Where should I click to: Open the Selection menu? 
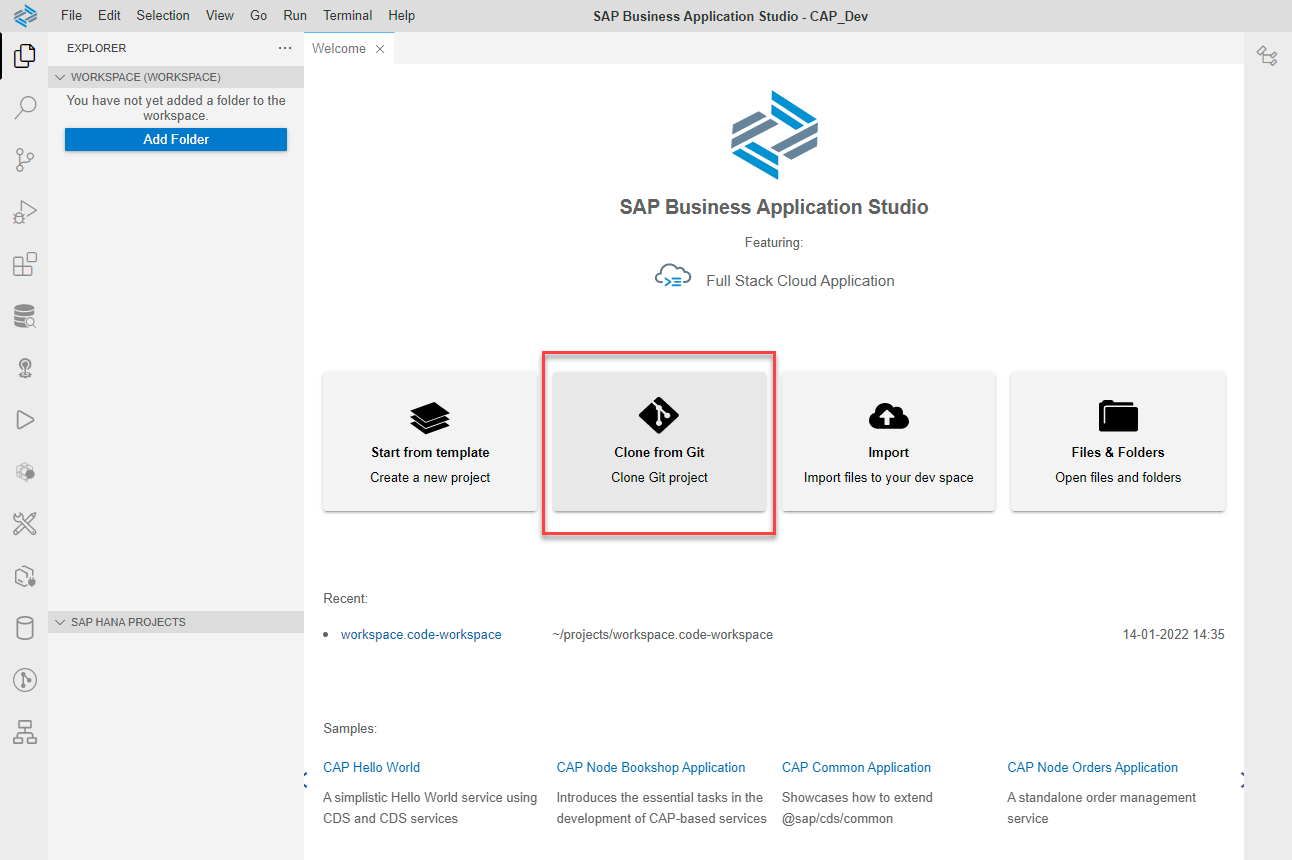[163, 16]
